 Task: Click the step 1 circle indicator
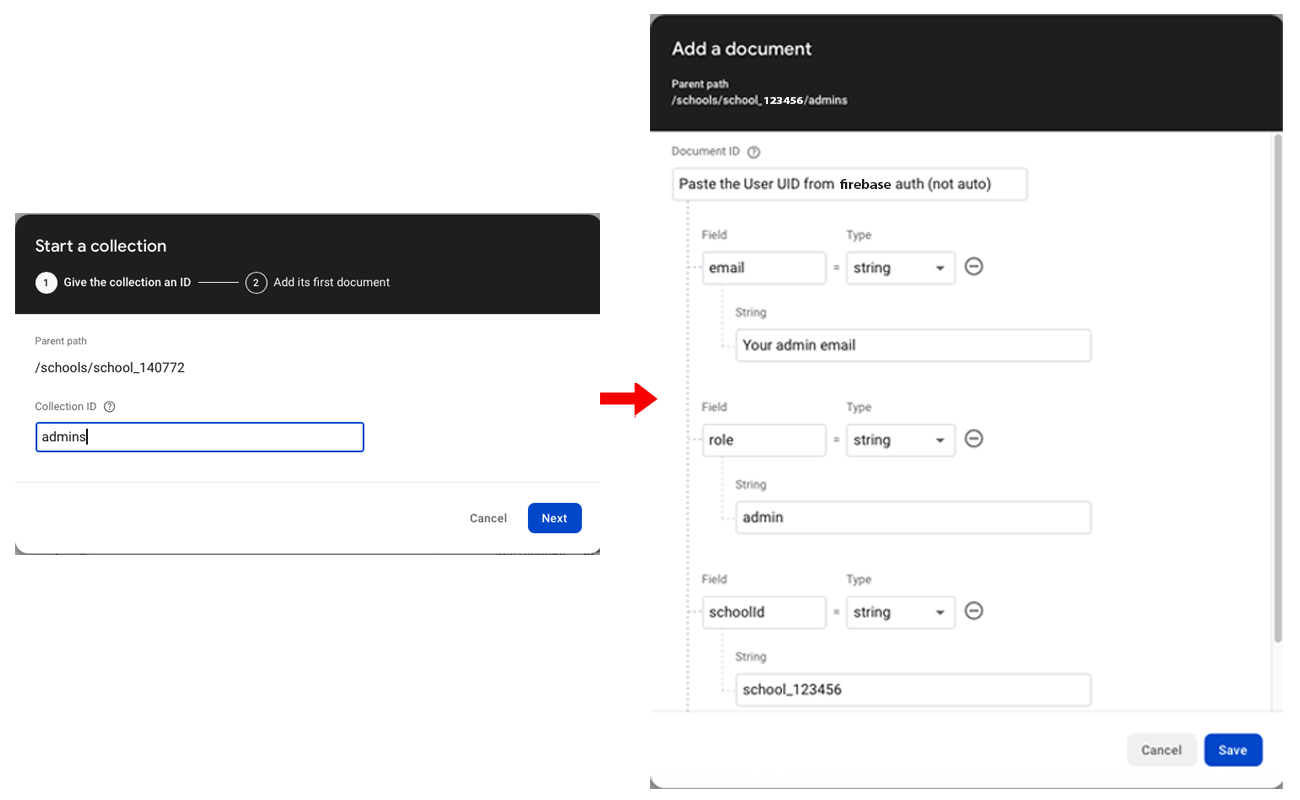point(46,282)
